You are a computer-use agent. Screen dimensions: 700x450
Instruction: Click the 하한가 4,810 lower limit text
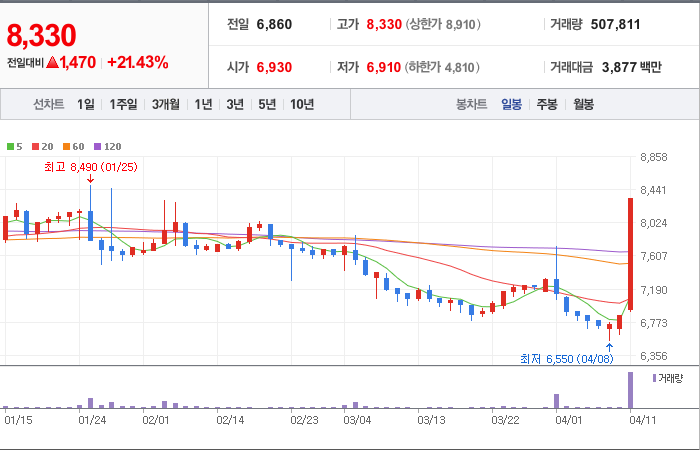[x=442, y=67]
